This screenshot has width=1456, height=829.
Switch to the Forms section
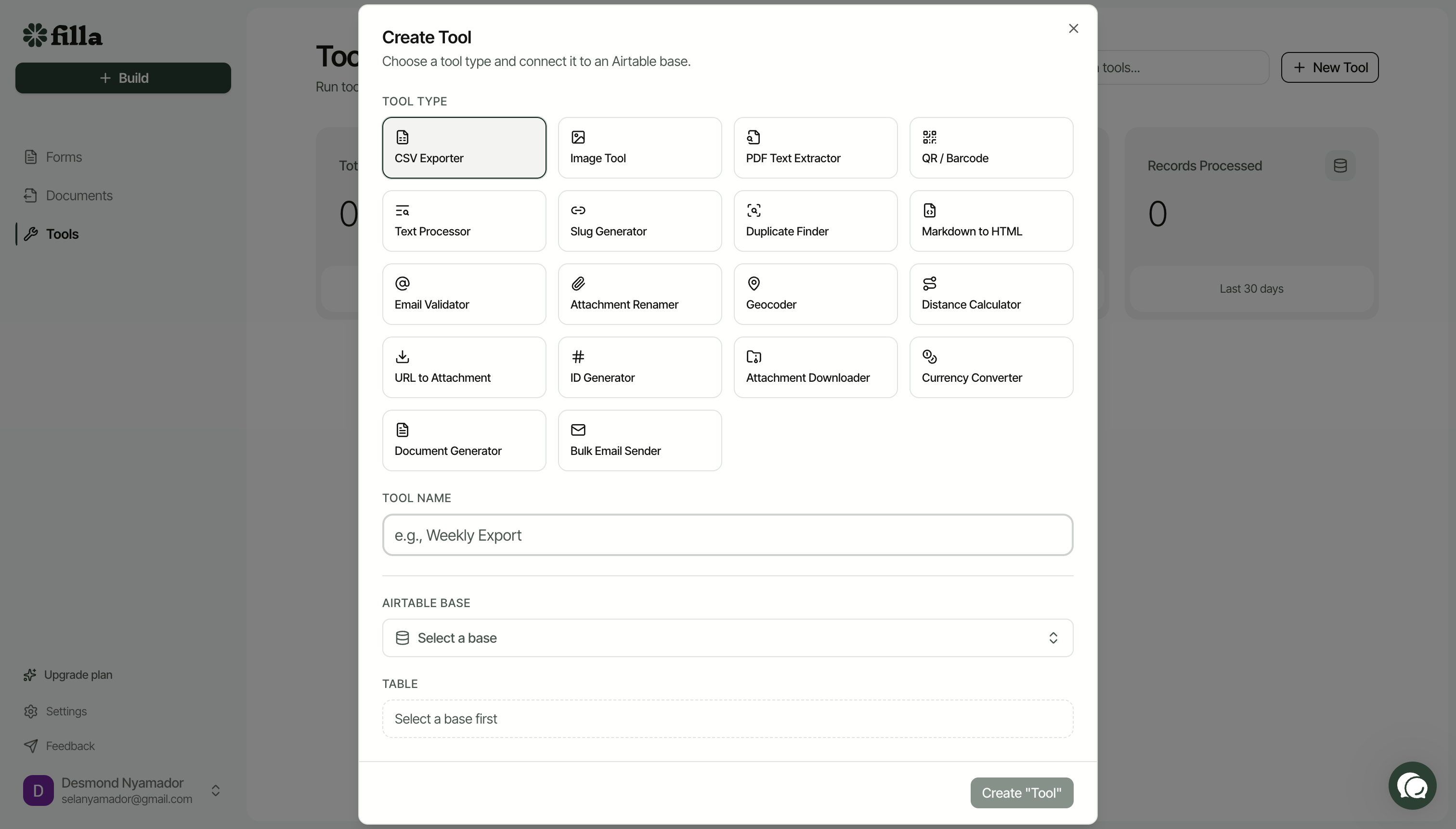[63, 156]
